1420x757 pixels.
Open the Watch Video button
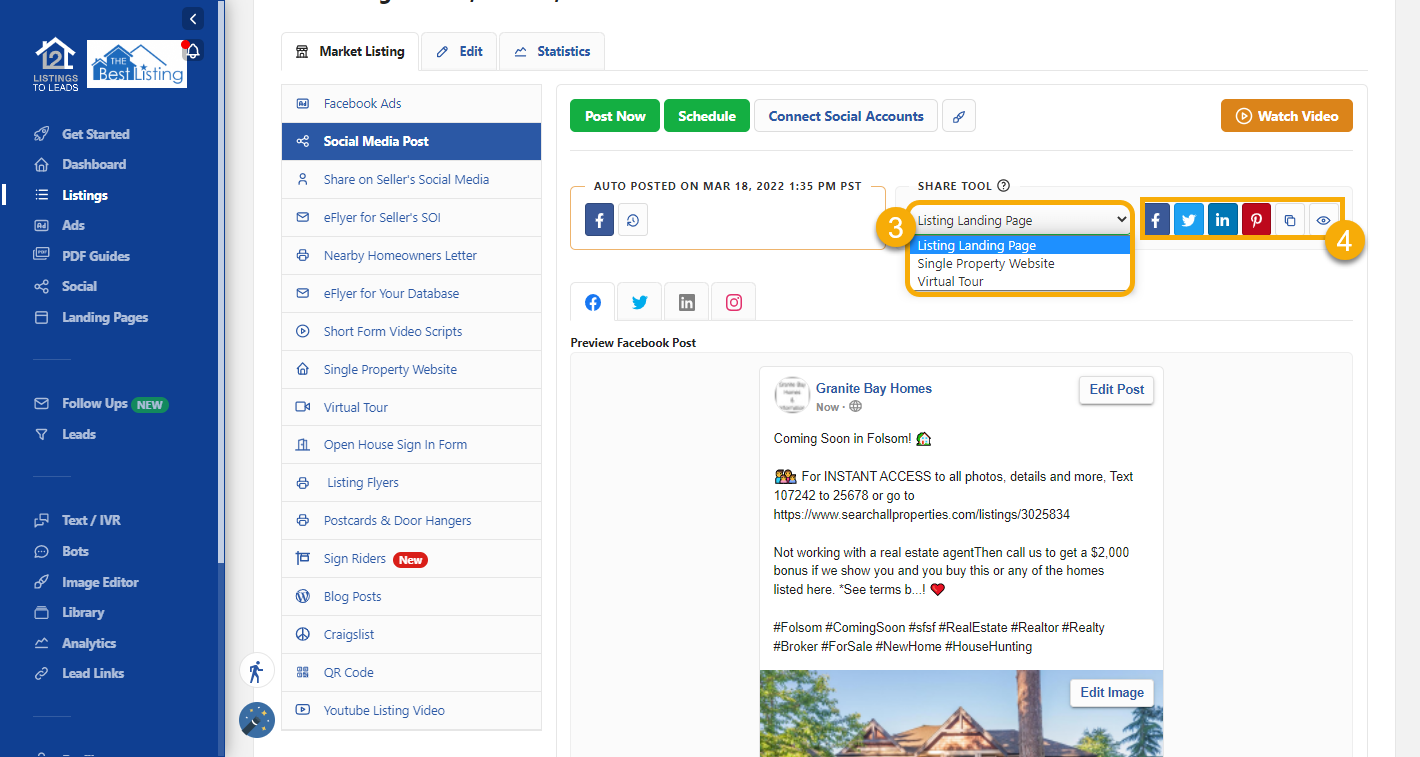[x=1286, y=115]
